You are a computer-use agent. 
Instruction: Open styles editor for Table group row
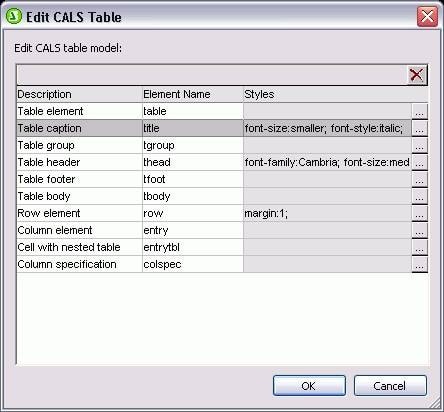[420, 145]
